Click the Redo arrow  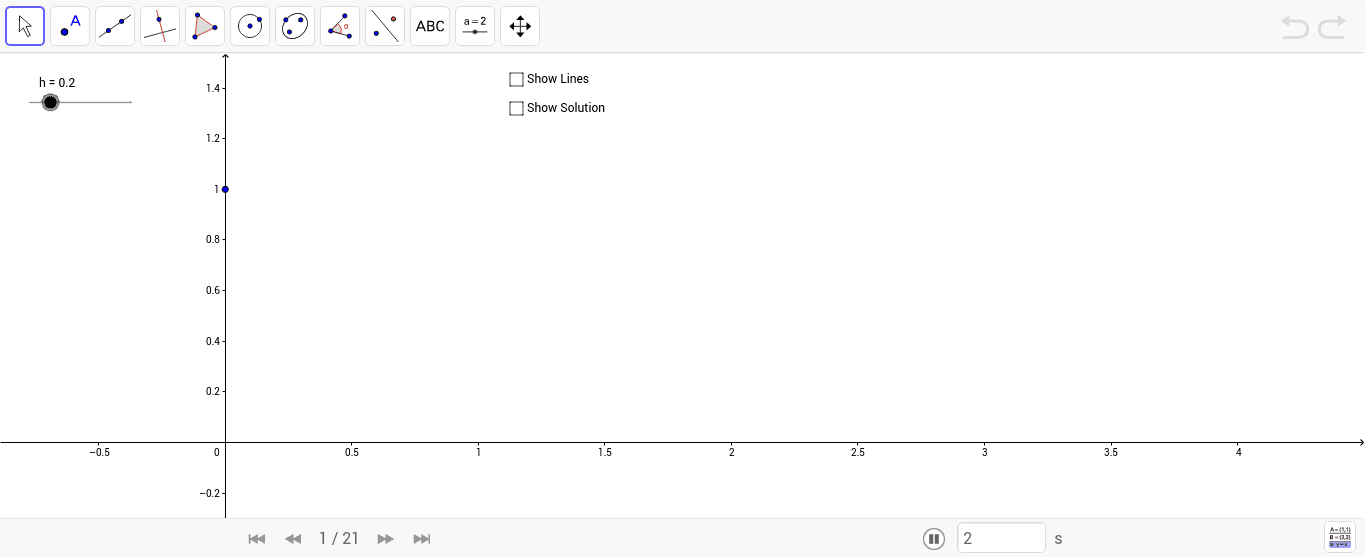point(1332,28)
